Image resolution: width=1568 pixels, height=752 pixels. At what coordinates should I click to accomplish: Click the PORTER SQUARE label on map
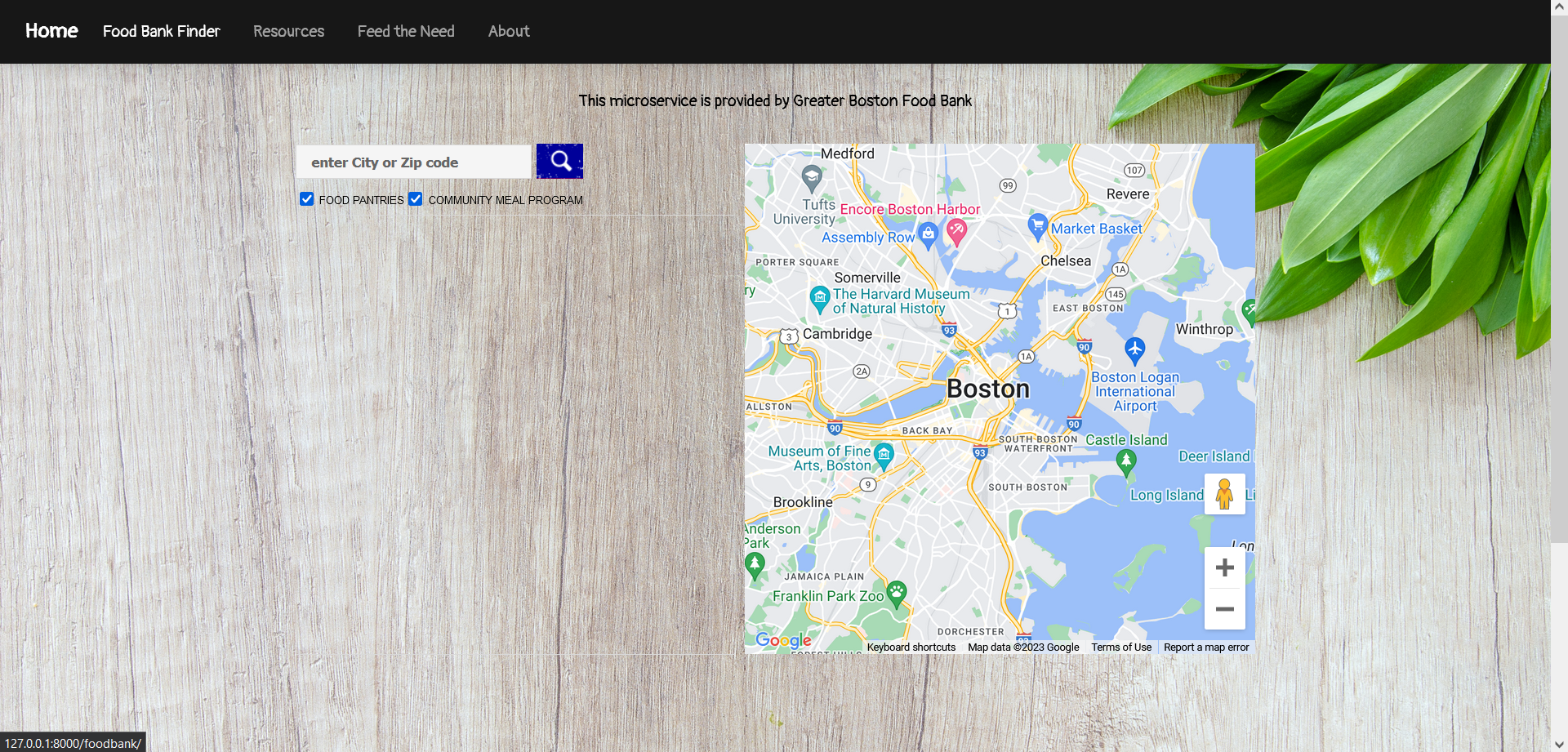pyautogui.click(x=797, y=262)
